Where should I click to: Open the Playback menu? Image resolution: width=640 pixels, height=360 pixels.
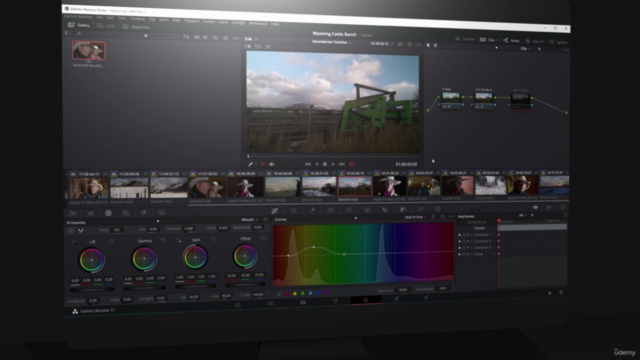[192, 21]
